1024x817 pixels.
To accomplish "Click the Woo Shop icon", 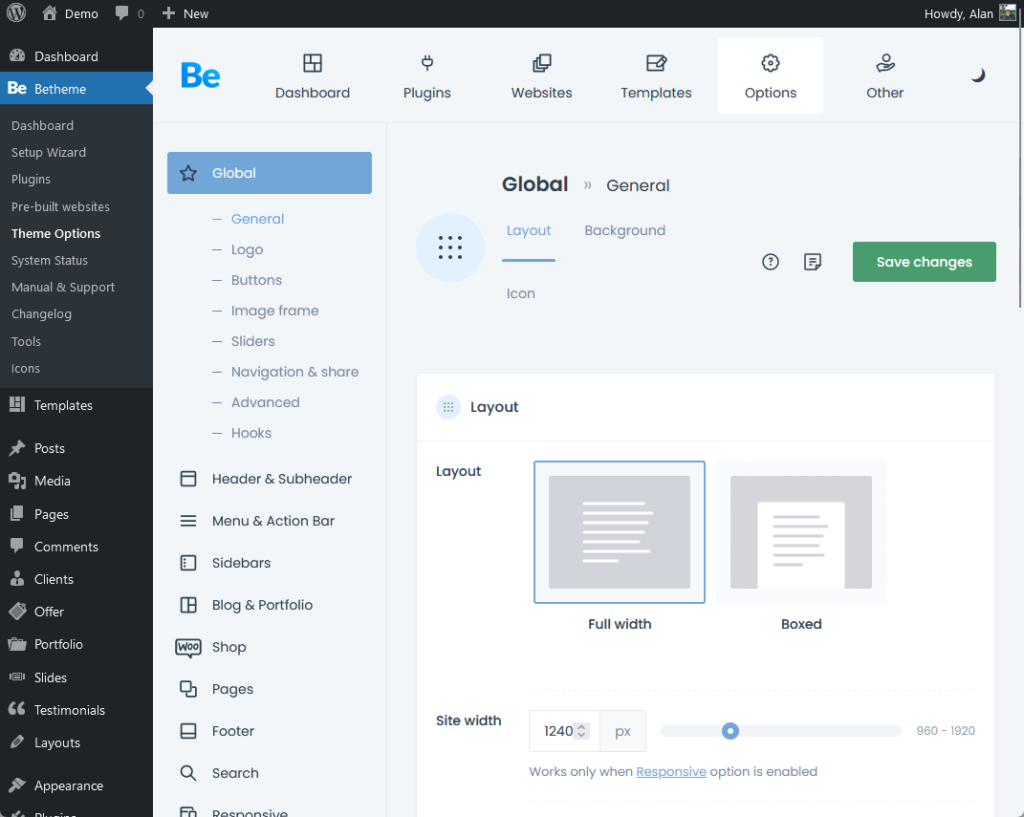I will pyautogui.click(x=188, y=647).
